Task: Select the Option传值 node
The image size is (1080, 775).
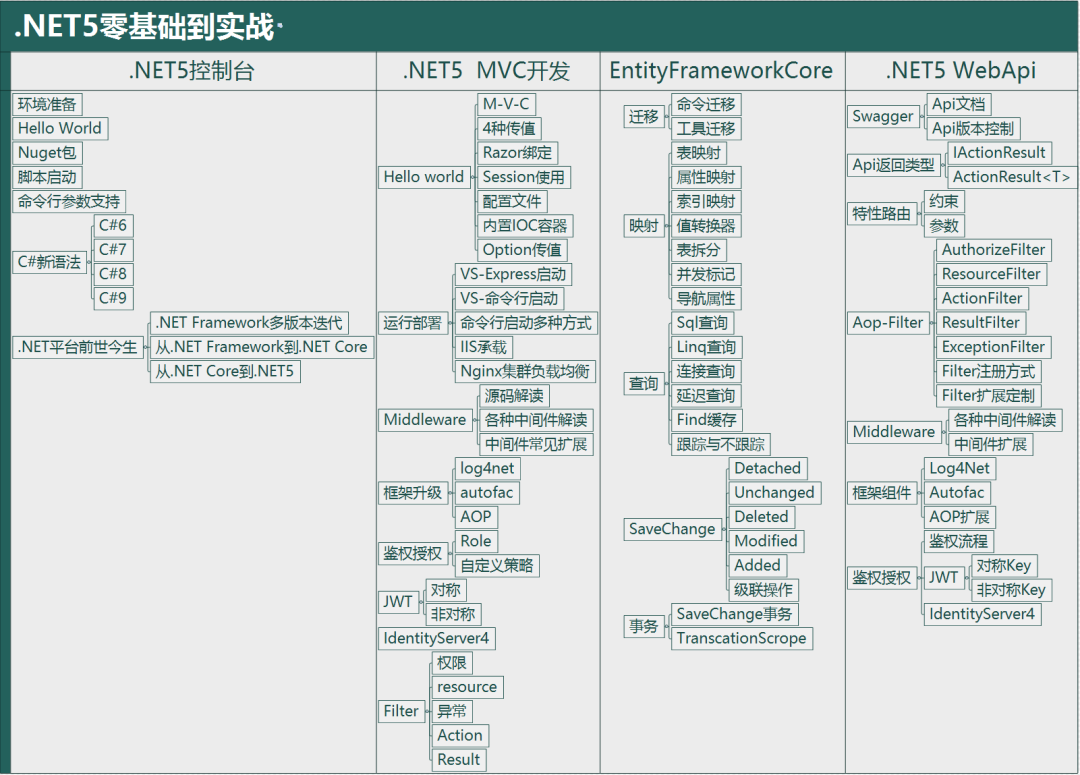Action: [x=522, y=250]
